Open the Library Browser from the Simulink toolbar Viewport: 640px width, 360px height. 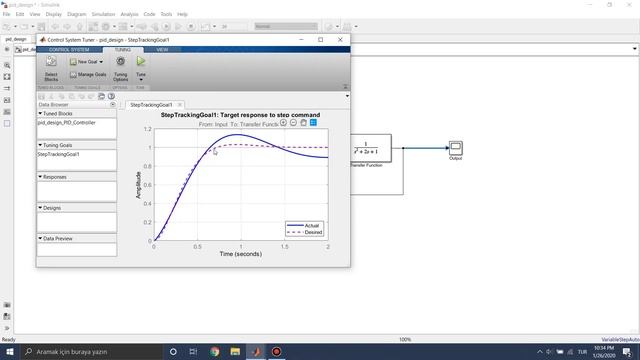93,27
